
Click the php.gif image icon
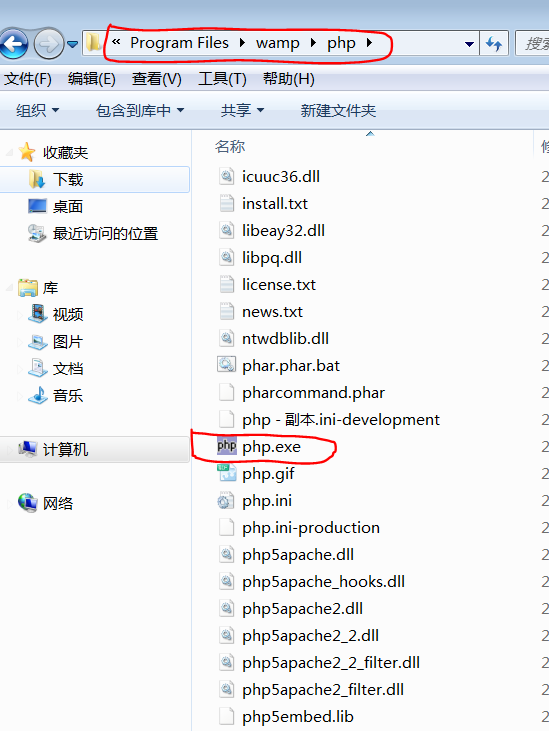[227, 473]
